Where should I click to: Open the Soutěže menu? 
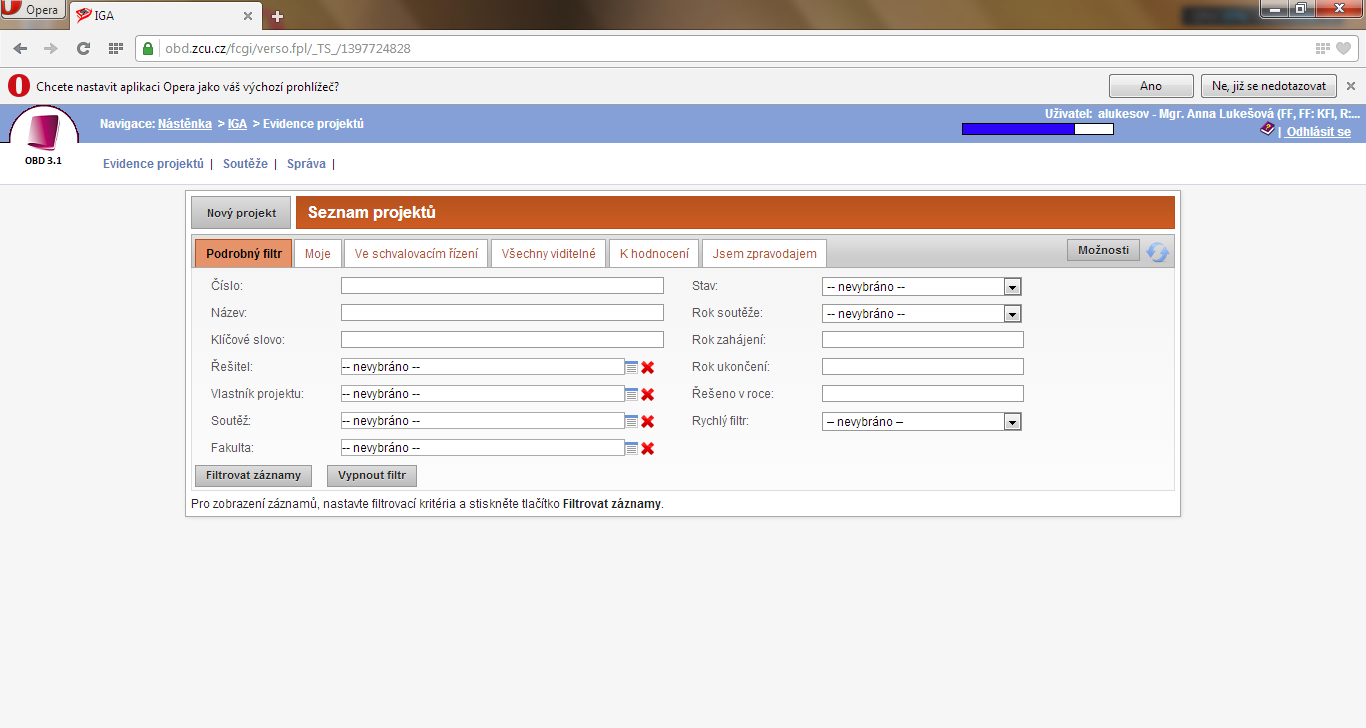click(245, 164)
